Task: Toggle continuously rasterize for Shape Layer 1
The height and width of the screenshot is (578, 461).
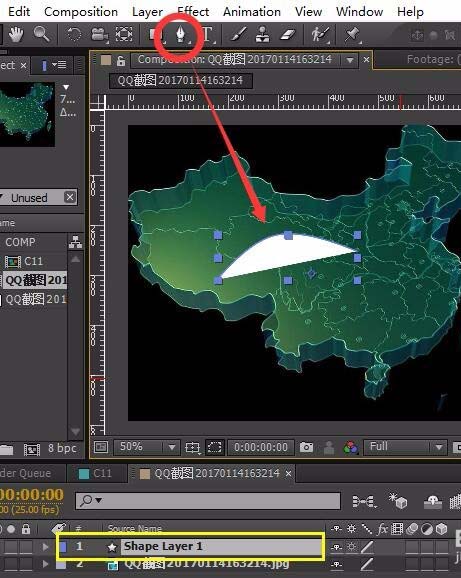Action: (x=352, y=547)
